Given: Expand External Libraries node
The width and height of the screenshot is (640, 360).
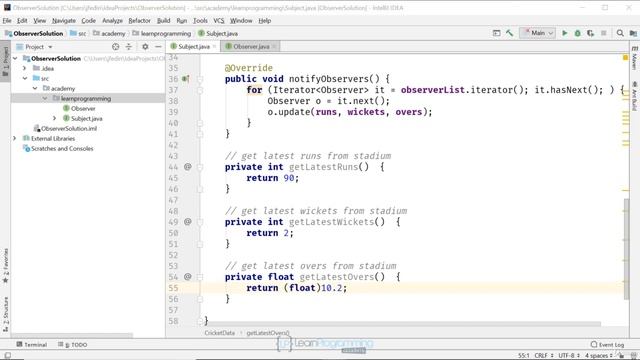Looking at the screenshot, I should pos(15,138).
